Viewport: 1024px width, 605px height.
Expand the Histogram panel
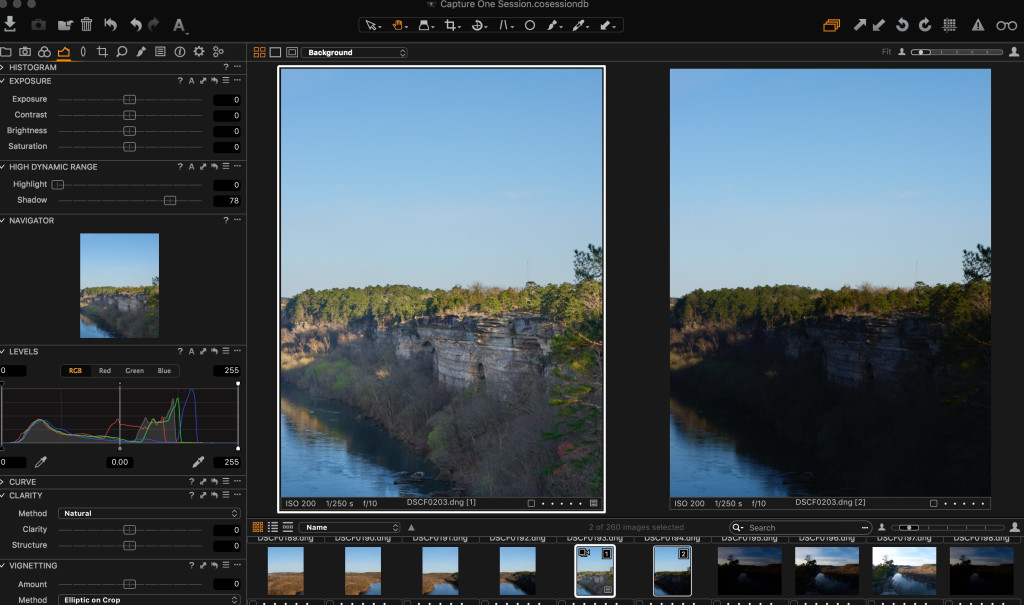tap(3, 67)
